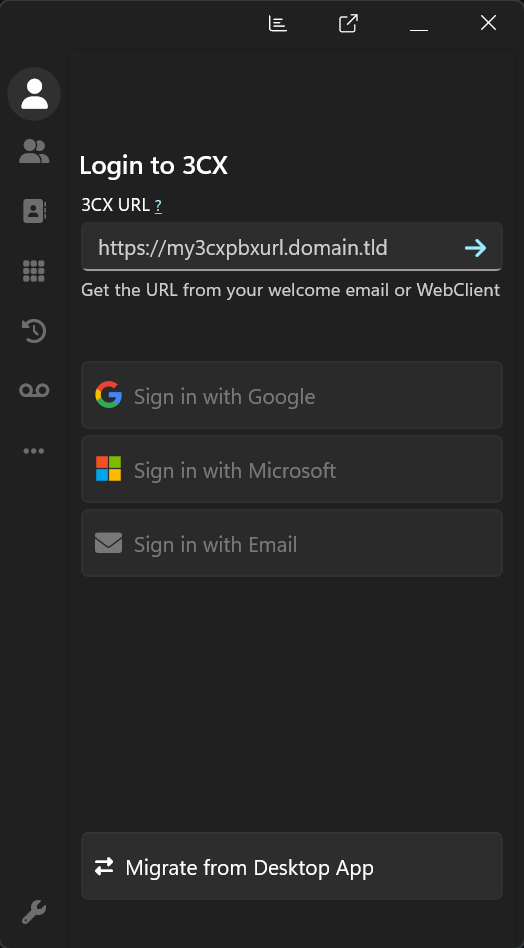Open the profile avatar icon in sidebar
The image size is (524, 948).
(34, 94)
